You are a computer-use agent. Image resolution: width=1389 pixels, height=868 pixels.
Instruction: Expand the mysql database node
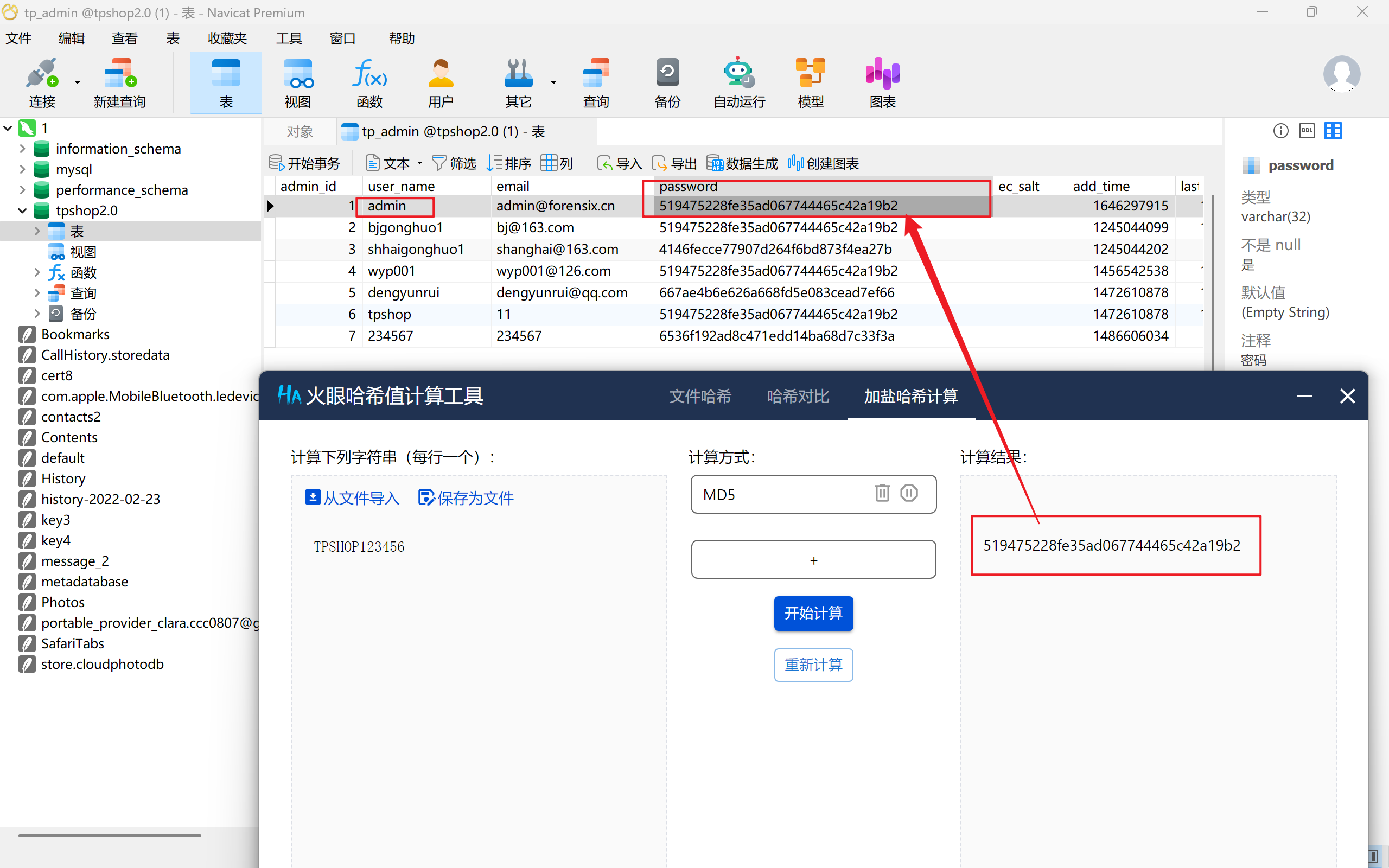point(22,169)
